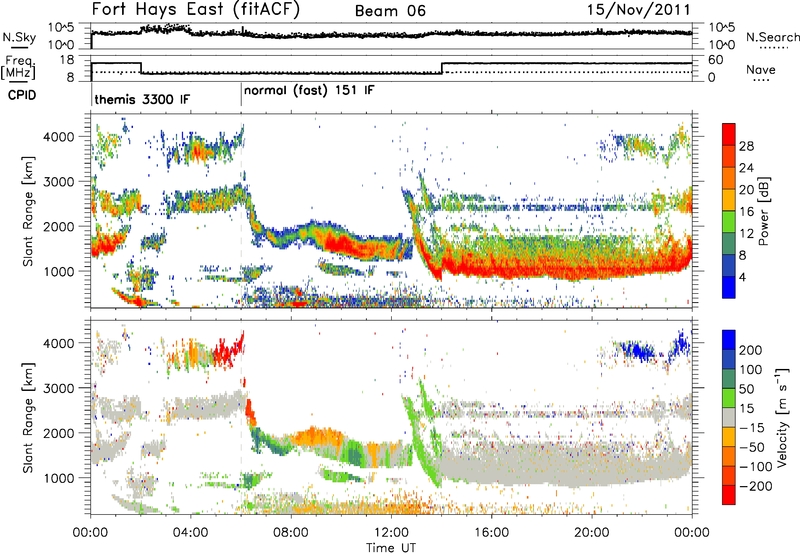
Task: Click the "18" tick on frequency axis
Action: click(x=67, y=60)
